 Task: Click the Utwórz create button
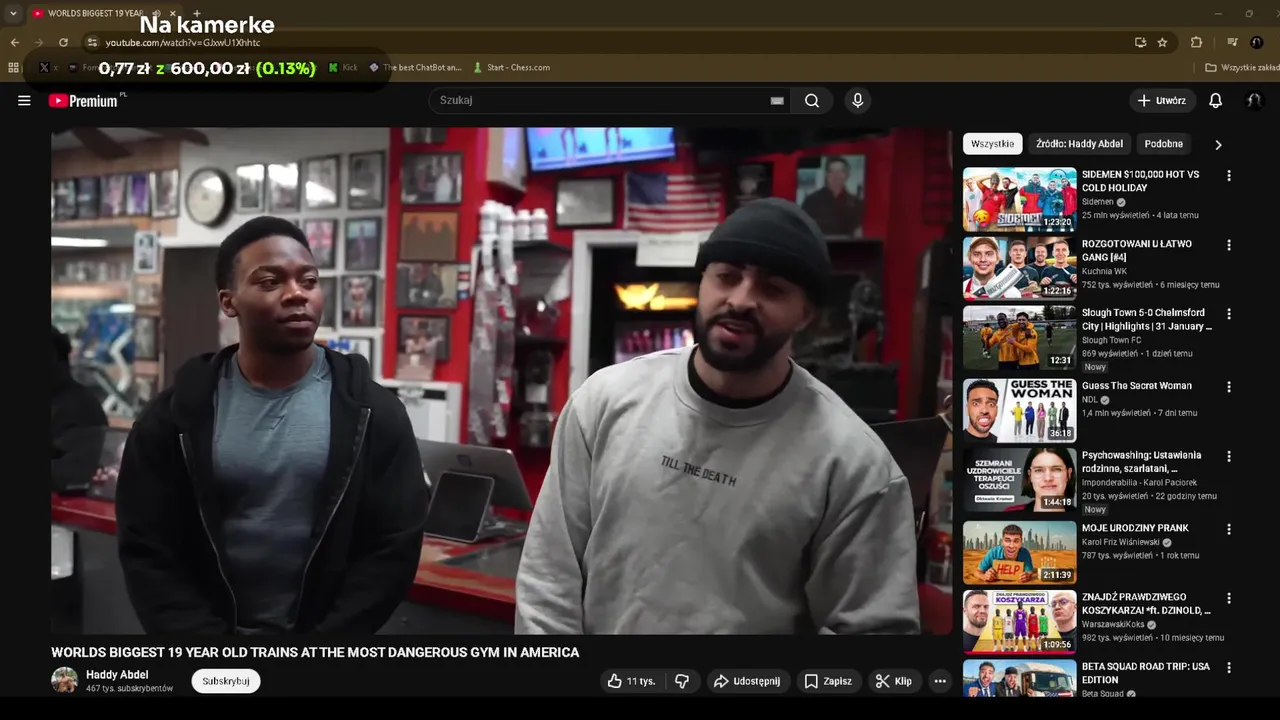tap(1161, 100)
